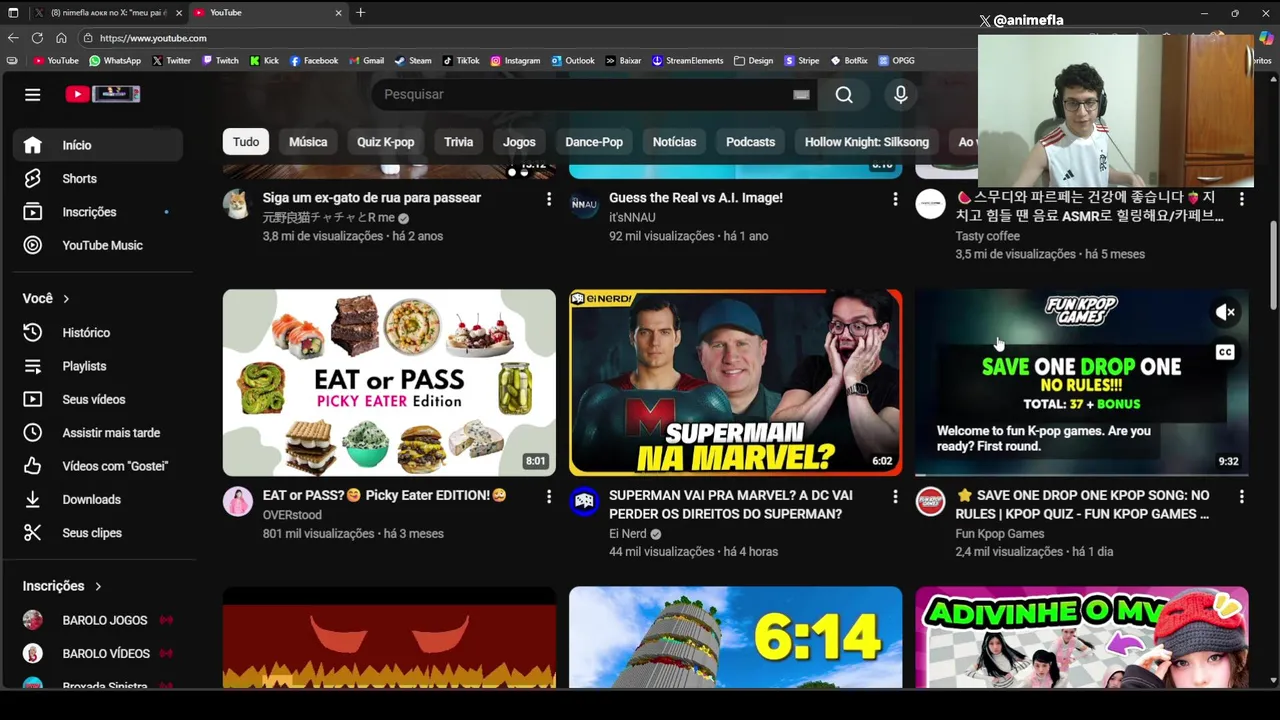
Task: Open the Design bookmarks folder
Action: click(753, 61)
